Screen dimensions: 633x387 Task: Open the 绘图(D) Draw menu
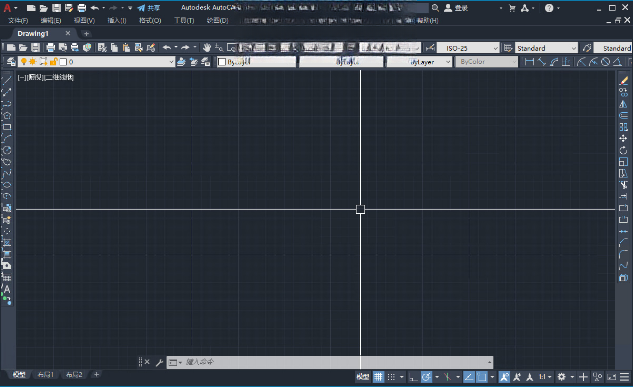(217, 20)
